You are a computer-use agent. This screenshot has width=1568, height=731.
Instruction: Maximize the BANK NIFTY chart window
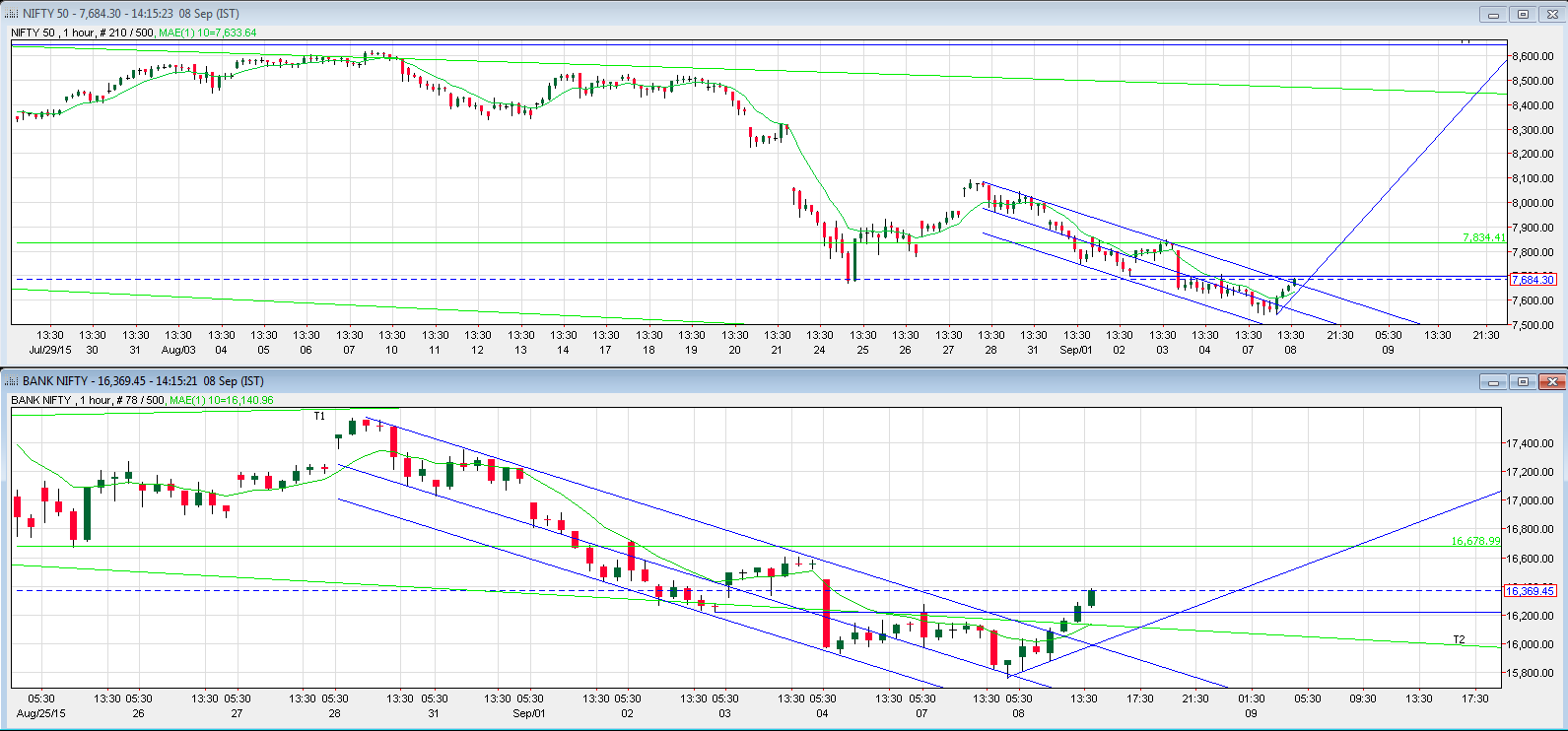click(1523, 381)
